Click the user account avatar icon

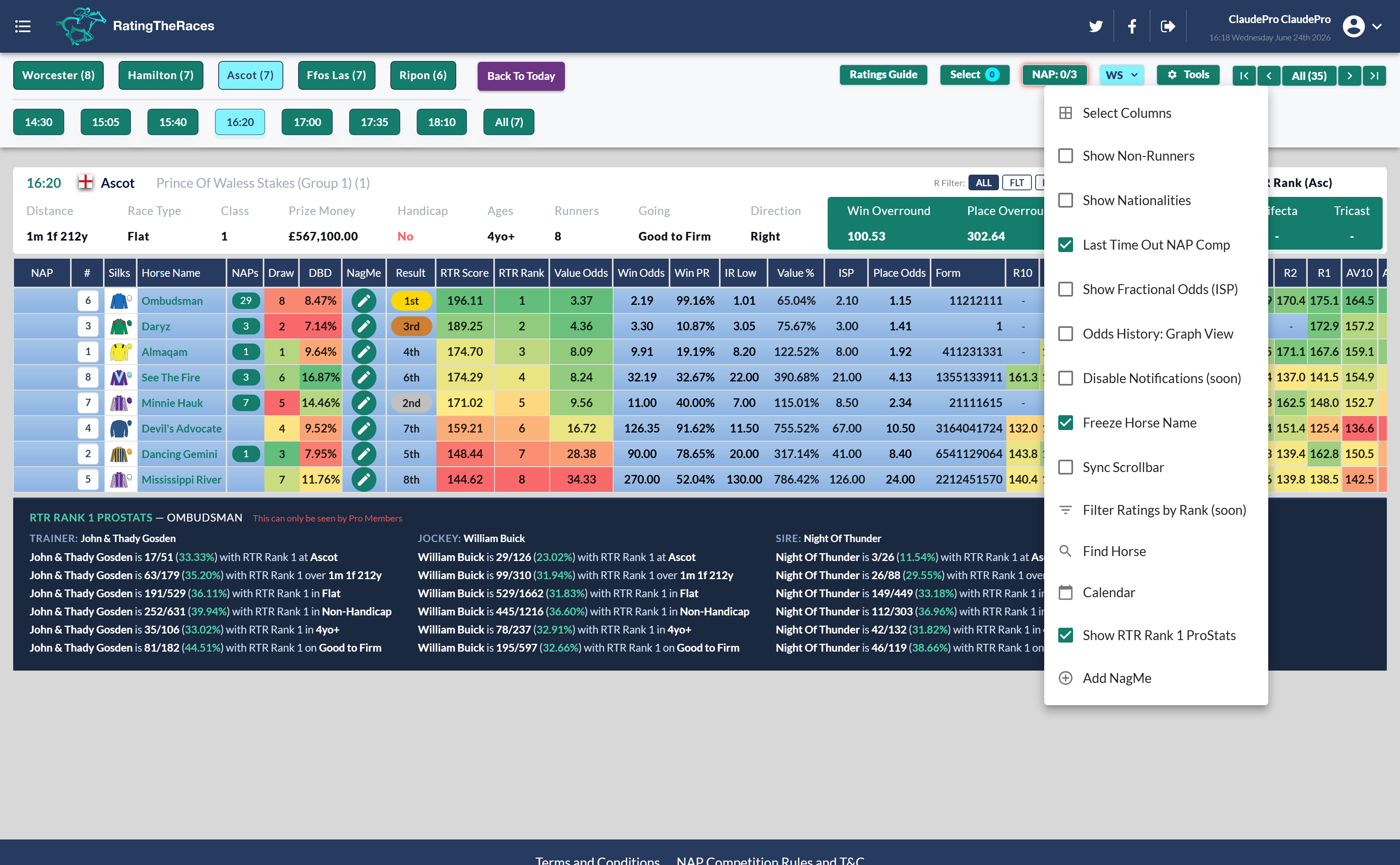(1354, 26)
